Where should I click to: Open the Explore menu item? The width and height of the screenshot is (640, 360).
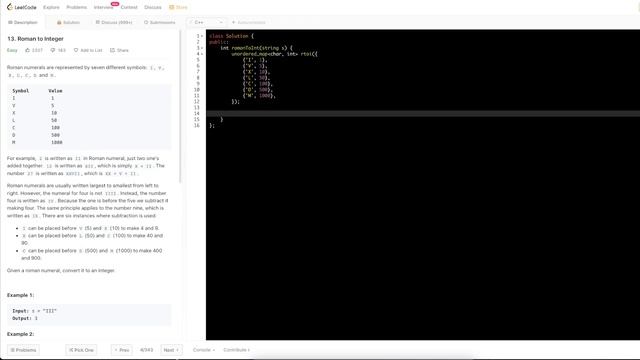point(51,7)
